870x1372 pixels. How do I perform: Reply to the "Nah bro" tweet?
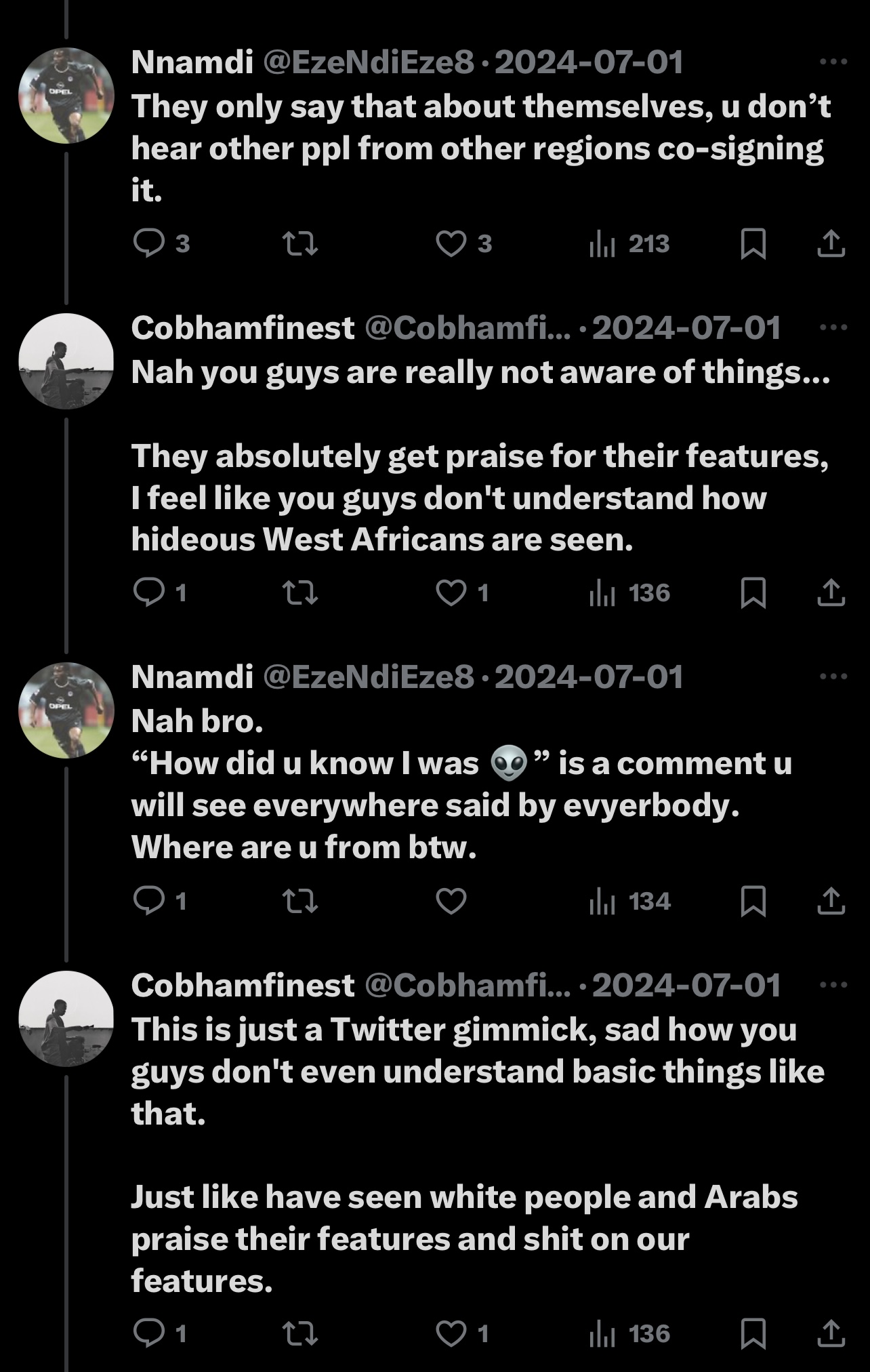(x=149, y=901)
